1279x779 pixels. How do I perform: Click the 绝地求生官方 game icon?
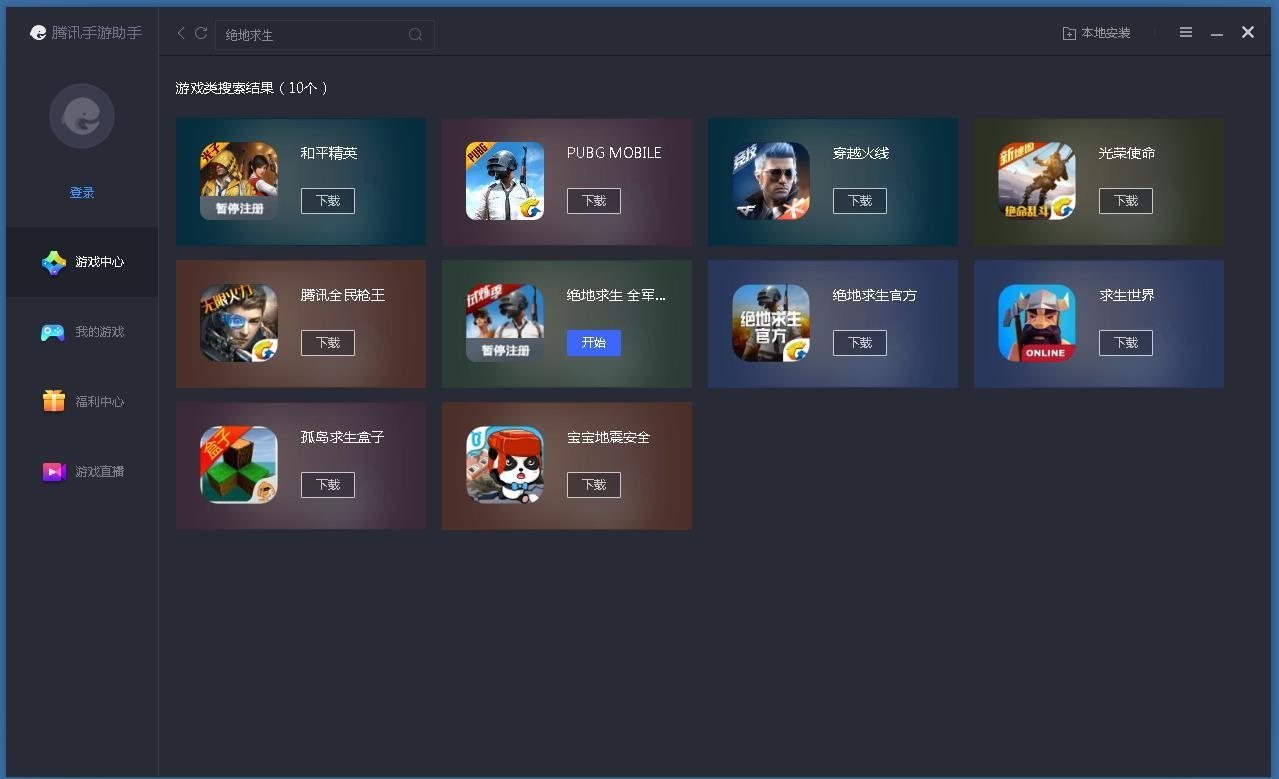point(771,323)
